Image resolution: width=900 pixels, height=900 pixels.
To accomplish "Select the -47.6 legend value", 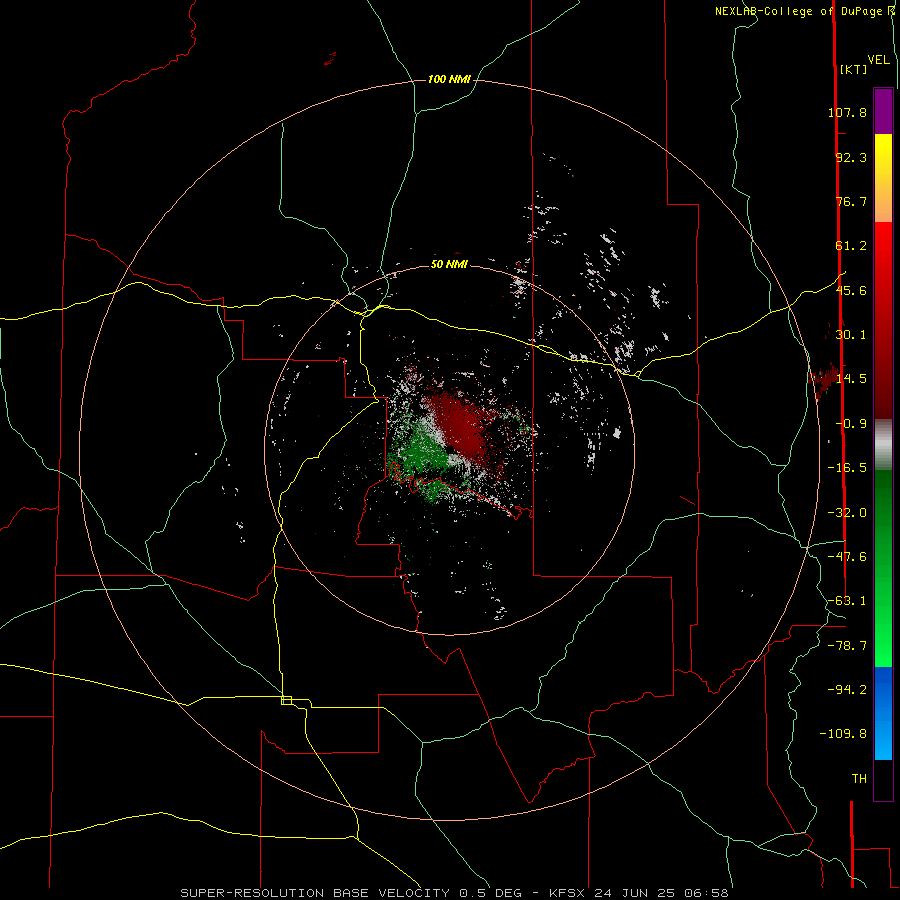I will pos(847,557).
